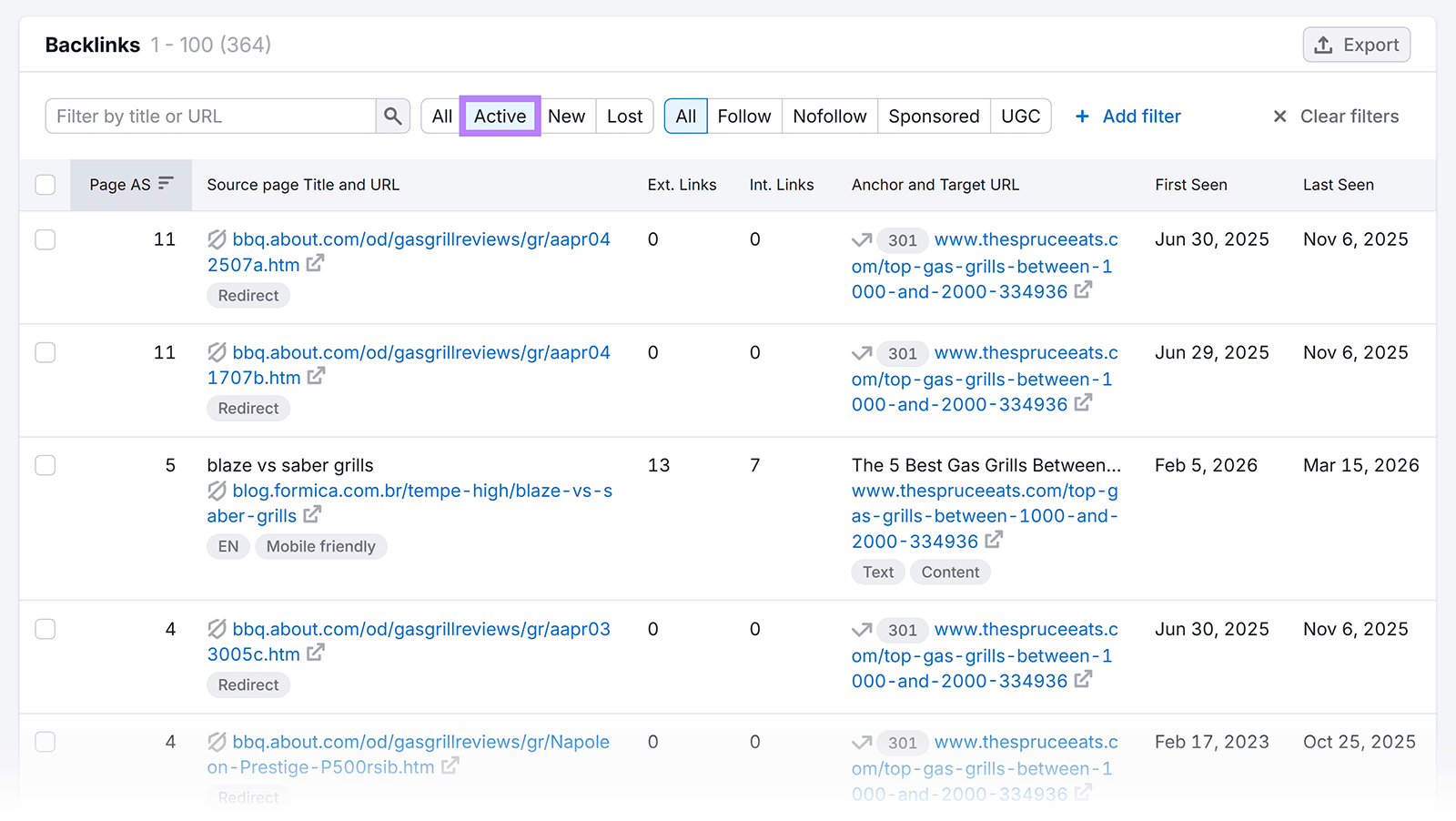Viewport: 1456px width, 821px height.
Task: Open the external link icon next to blog.formica.com.br
Action: click(312, 515)
